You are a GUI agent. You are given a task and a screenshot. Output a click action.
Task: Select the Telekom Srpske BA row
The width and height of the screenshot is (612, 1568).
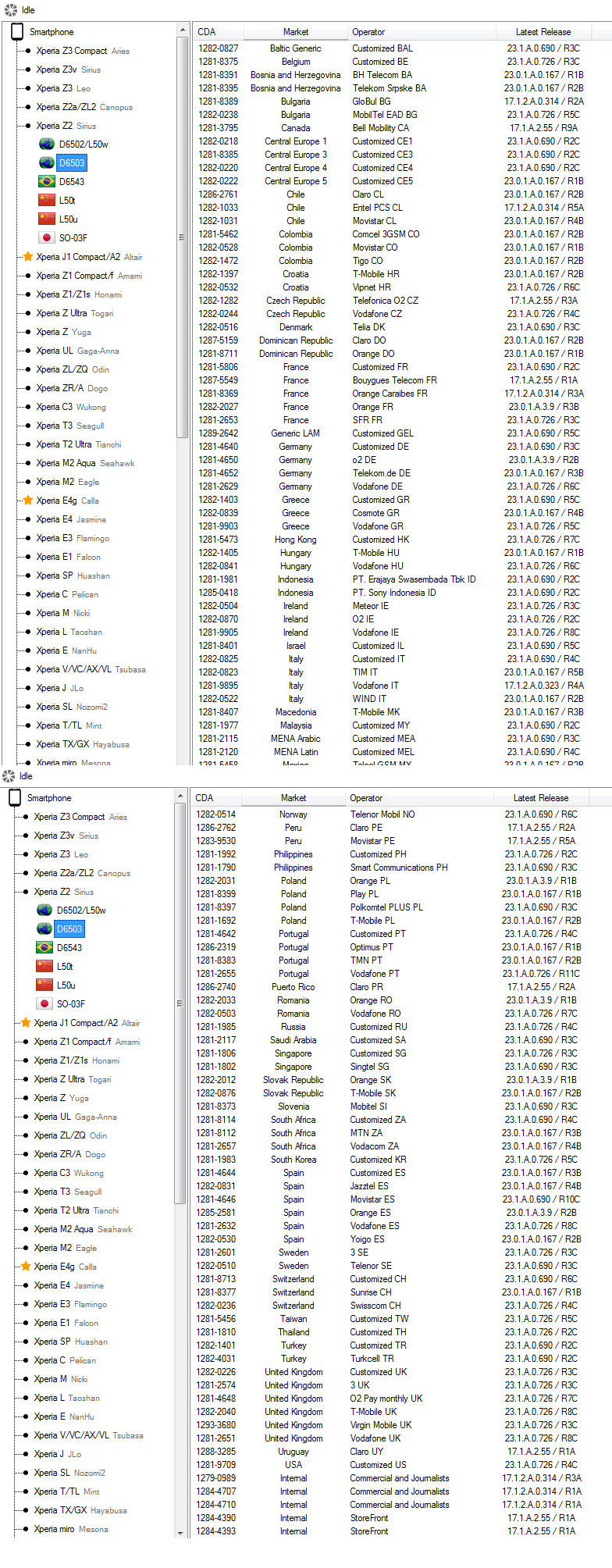402,88
